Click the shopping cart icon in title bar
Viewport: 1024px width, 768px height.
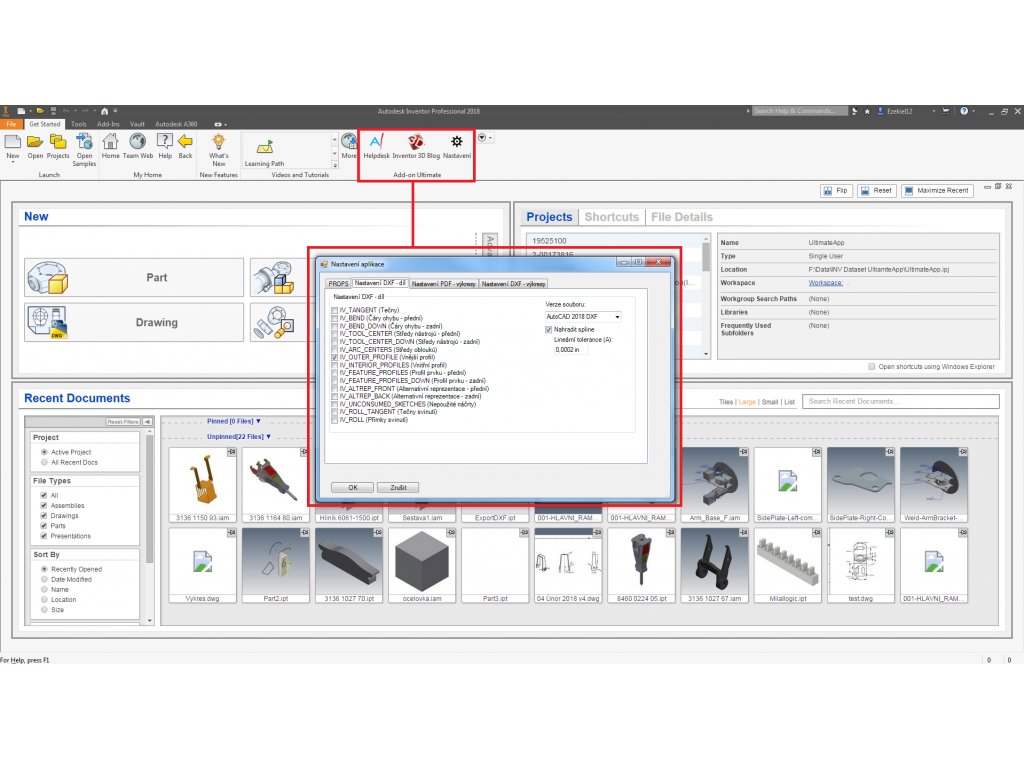tap(945, 111)
